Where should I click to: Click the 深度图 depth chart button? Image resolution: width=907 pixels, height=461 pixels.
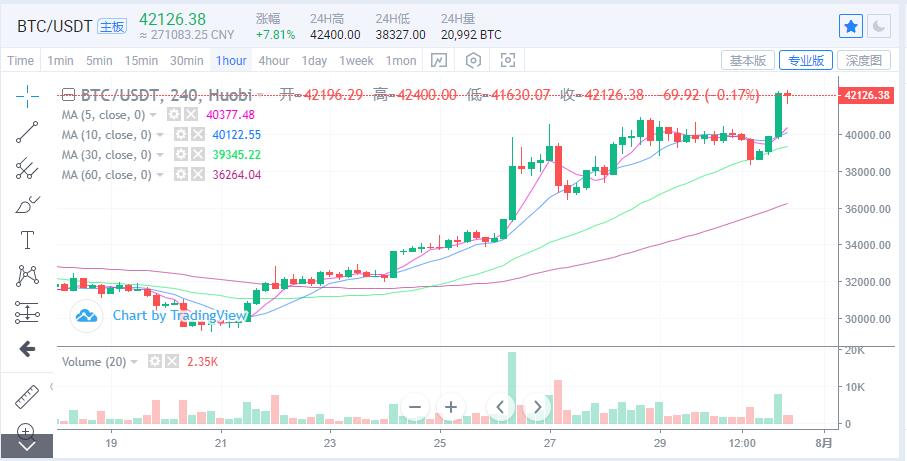pos(863,61)
